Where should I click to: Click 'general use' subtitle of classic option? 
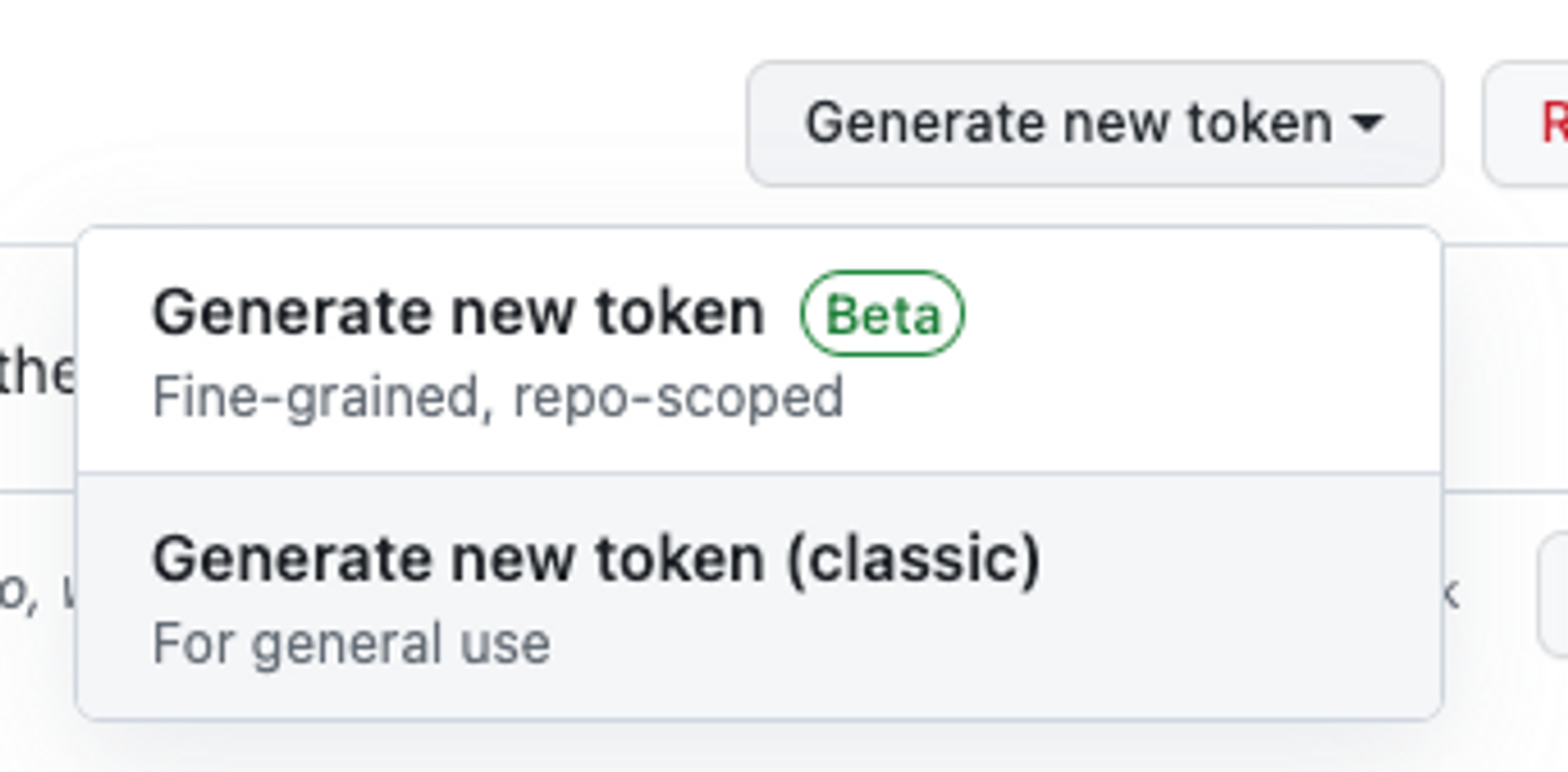tap(401, 643)
